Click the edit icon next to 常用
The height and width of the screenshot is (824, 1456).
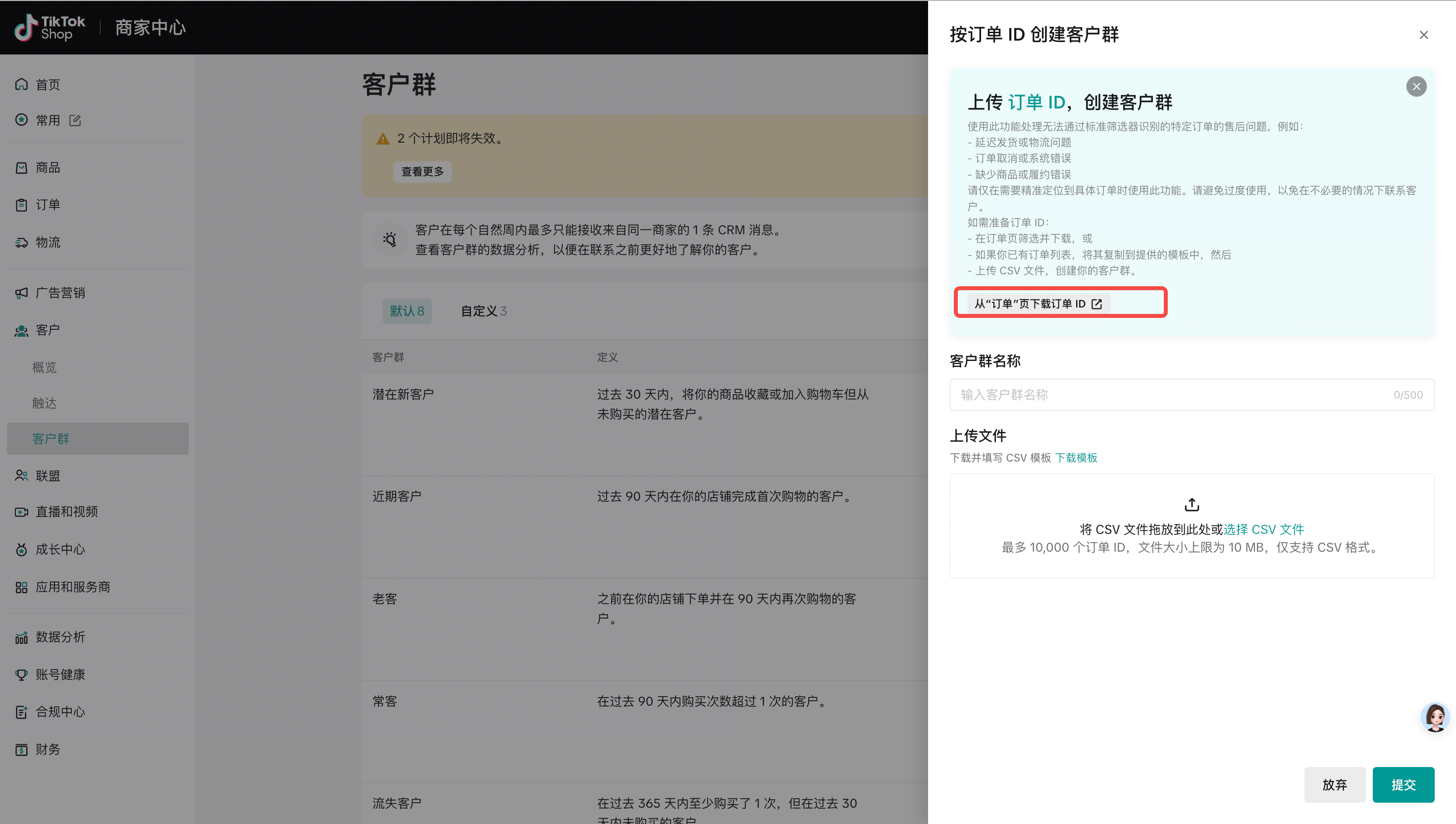(x=75, y=120)
